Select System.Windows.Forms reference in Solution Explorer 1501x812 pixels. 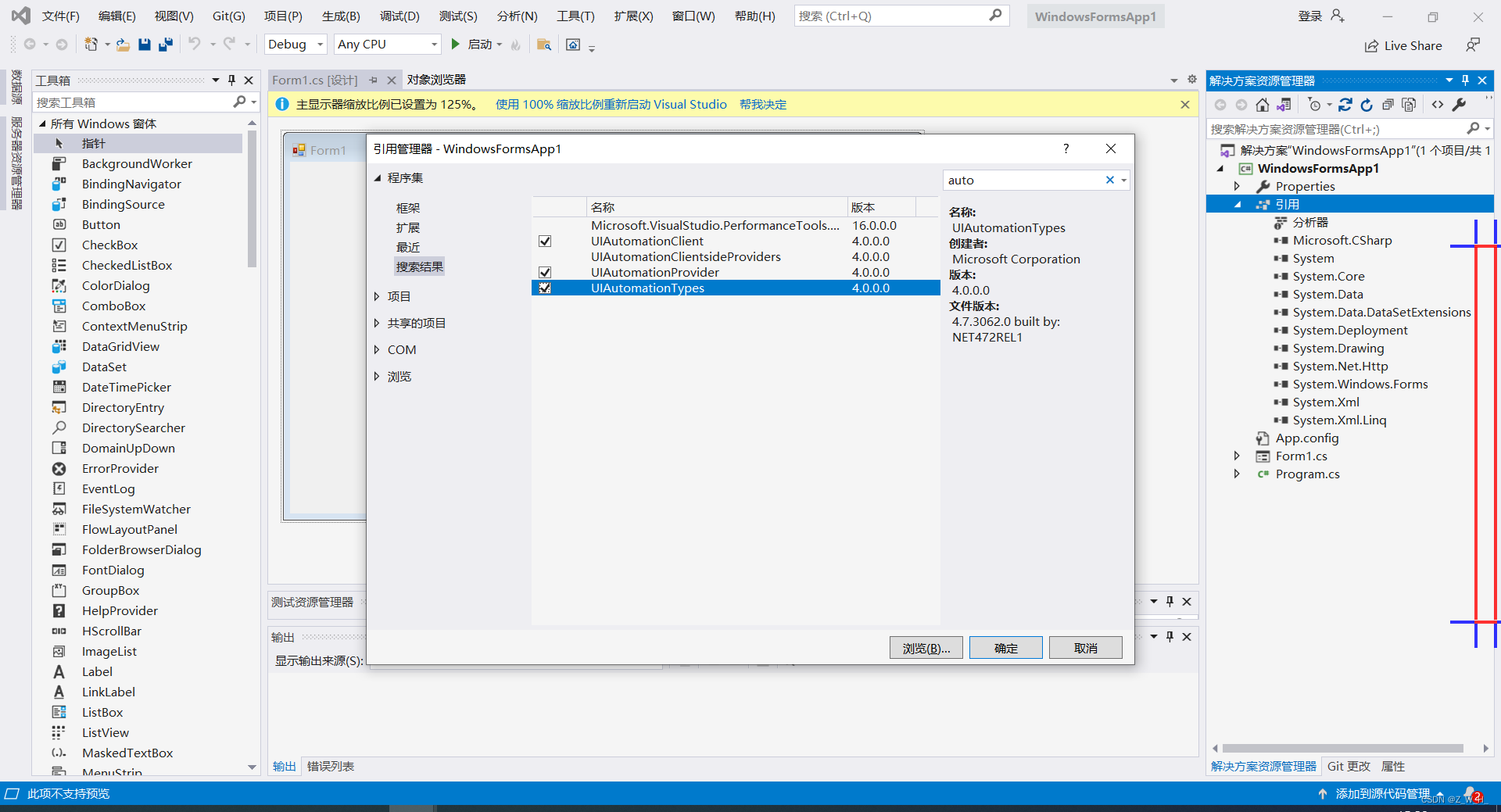1360,385
